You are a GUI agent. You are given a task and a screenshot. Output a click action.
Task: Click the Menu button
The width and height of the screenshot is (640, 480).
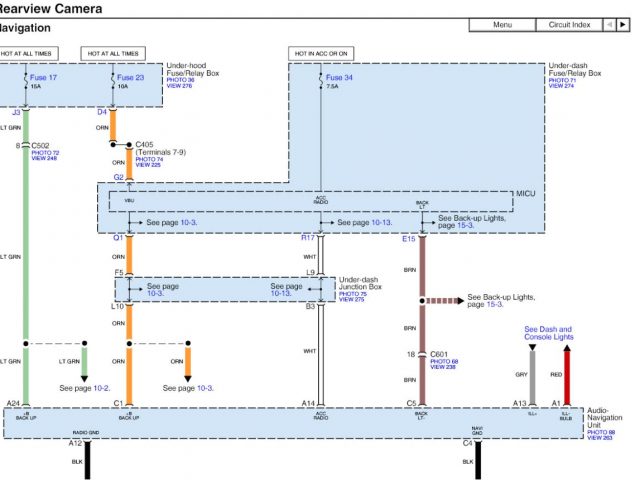pyautogui.click(x=503, y=24)
